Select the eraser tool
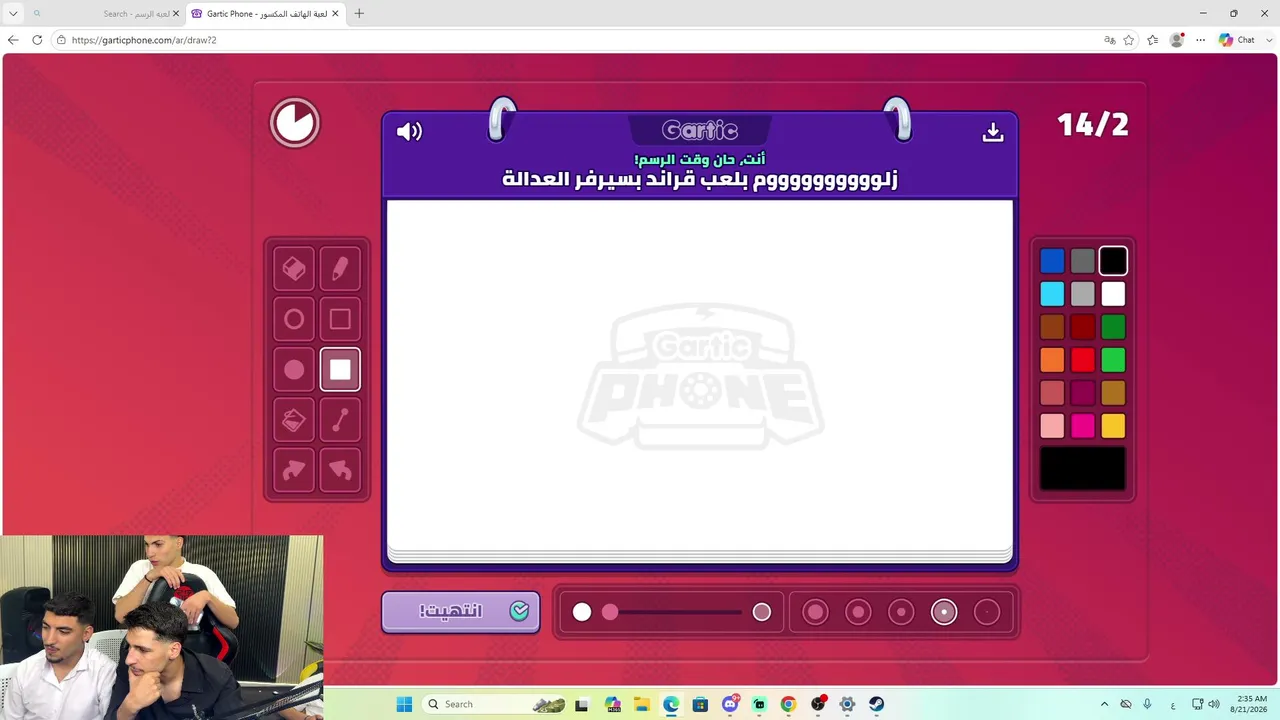Image resolution: width=1280 pixels, height=720 pixels. [x=294, y=269]
